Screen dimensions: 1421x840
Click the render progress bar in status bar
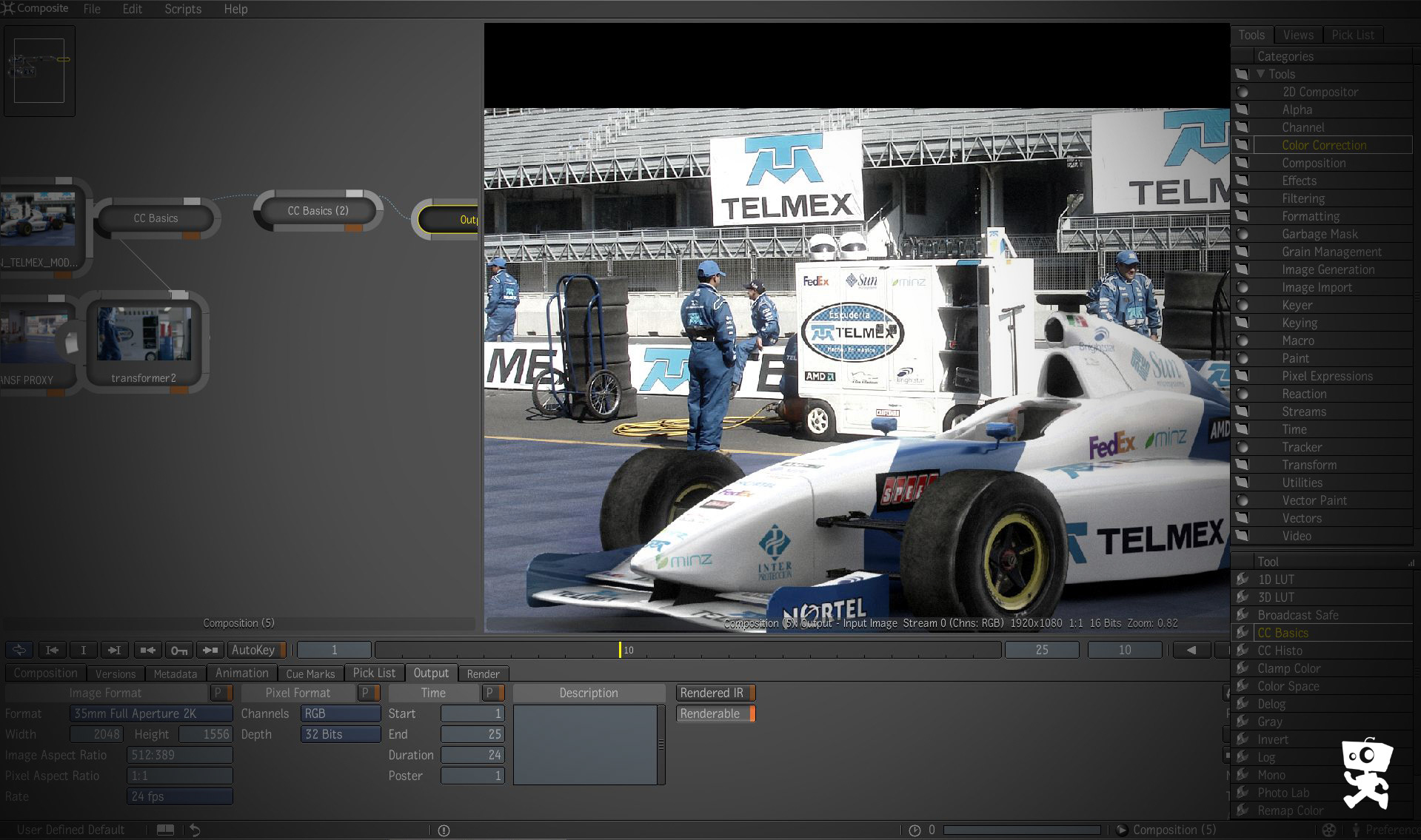click(1022, 830)
